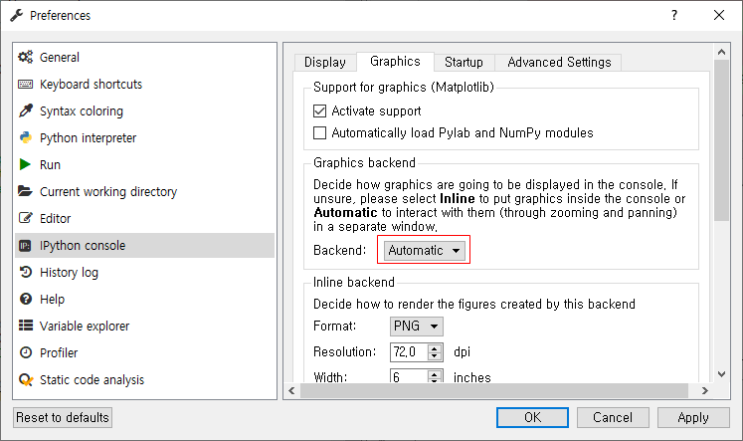Click the Python interpreter icon

click(26, 138)
